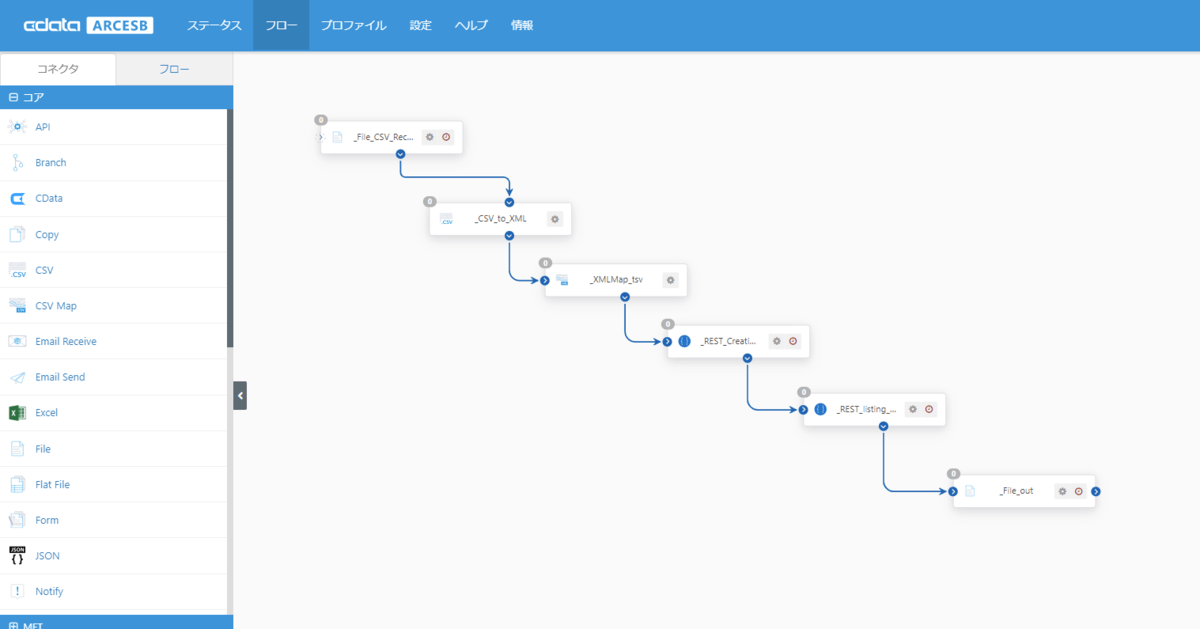Switch to the フロー sidebar tab

click(175, 69)
